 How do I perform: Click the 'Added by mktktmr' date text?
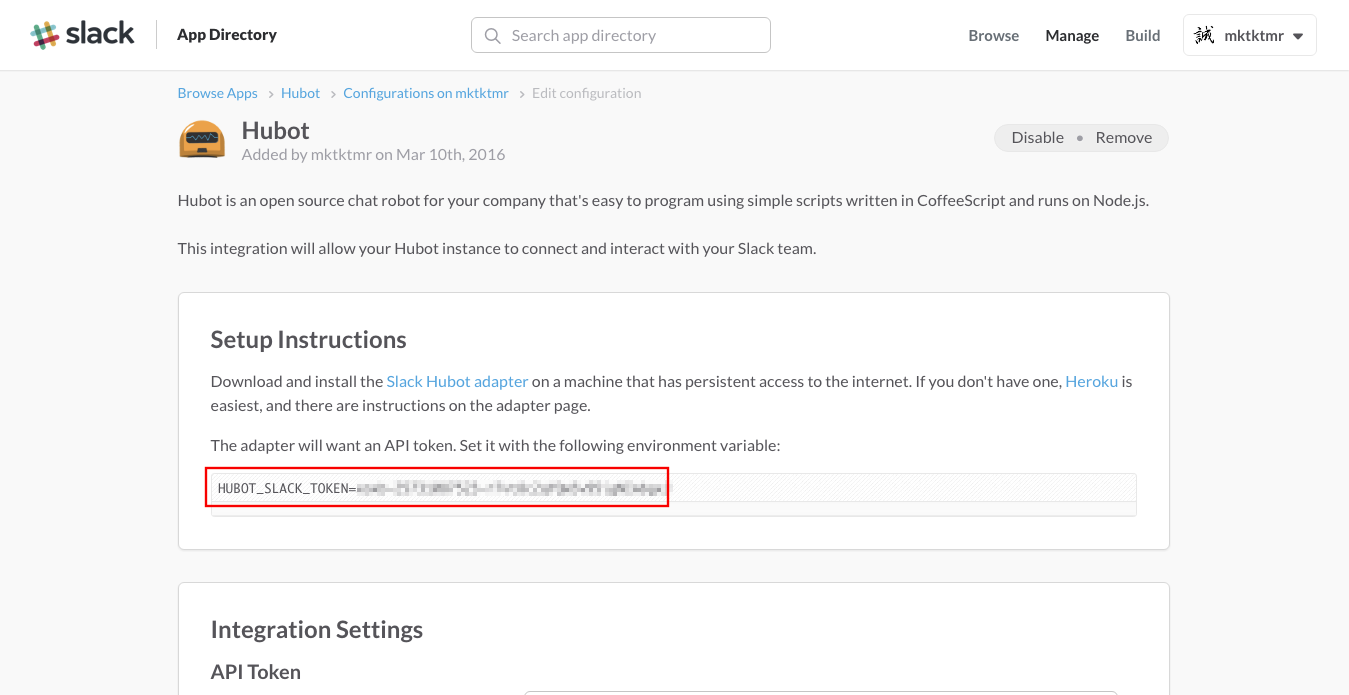pyautogui.click(x=374, y=155)
